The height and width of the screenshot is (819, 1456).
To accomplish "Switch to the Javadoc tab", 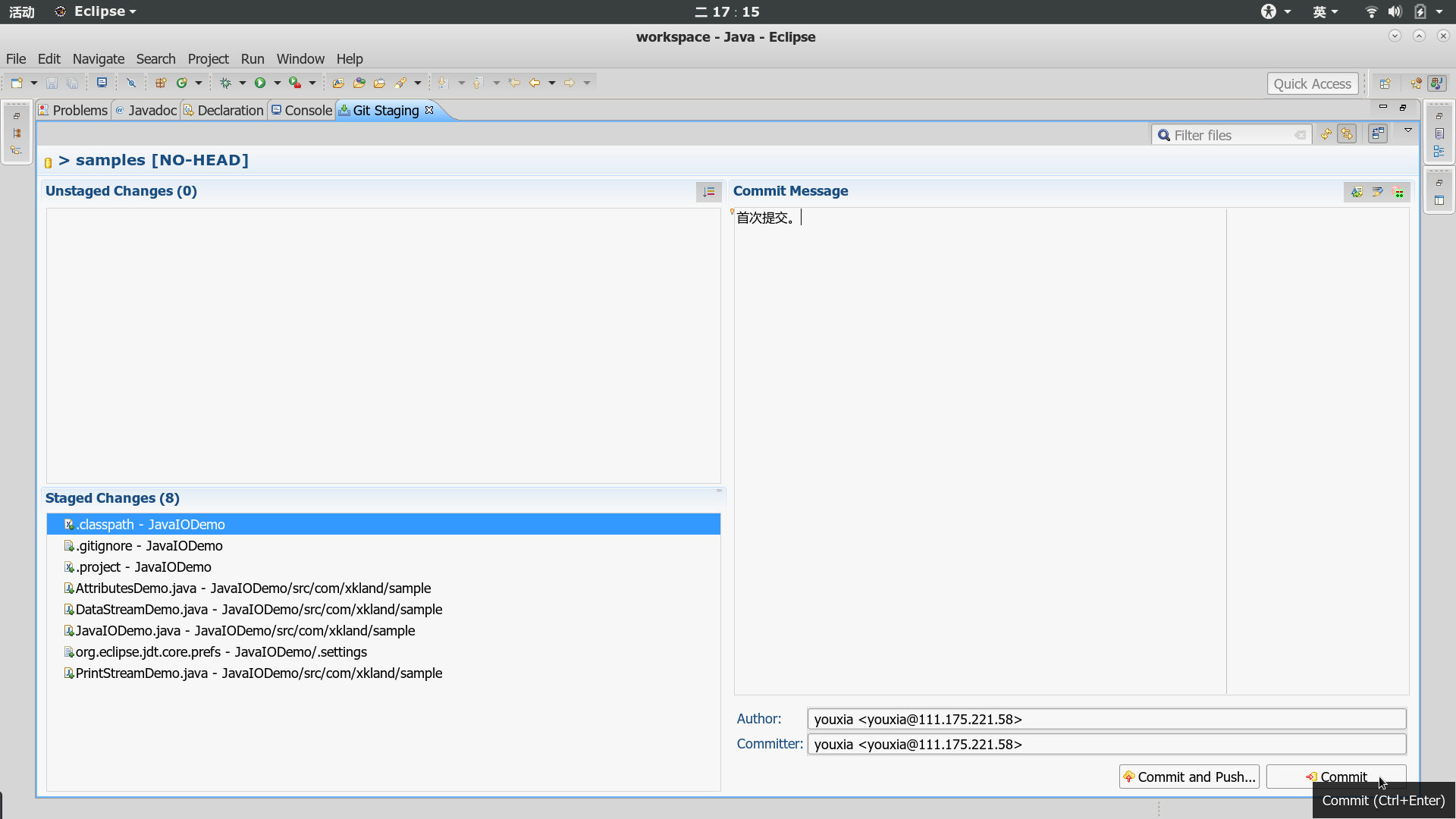I will [x=146, y=110].
